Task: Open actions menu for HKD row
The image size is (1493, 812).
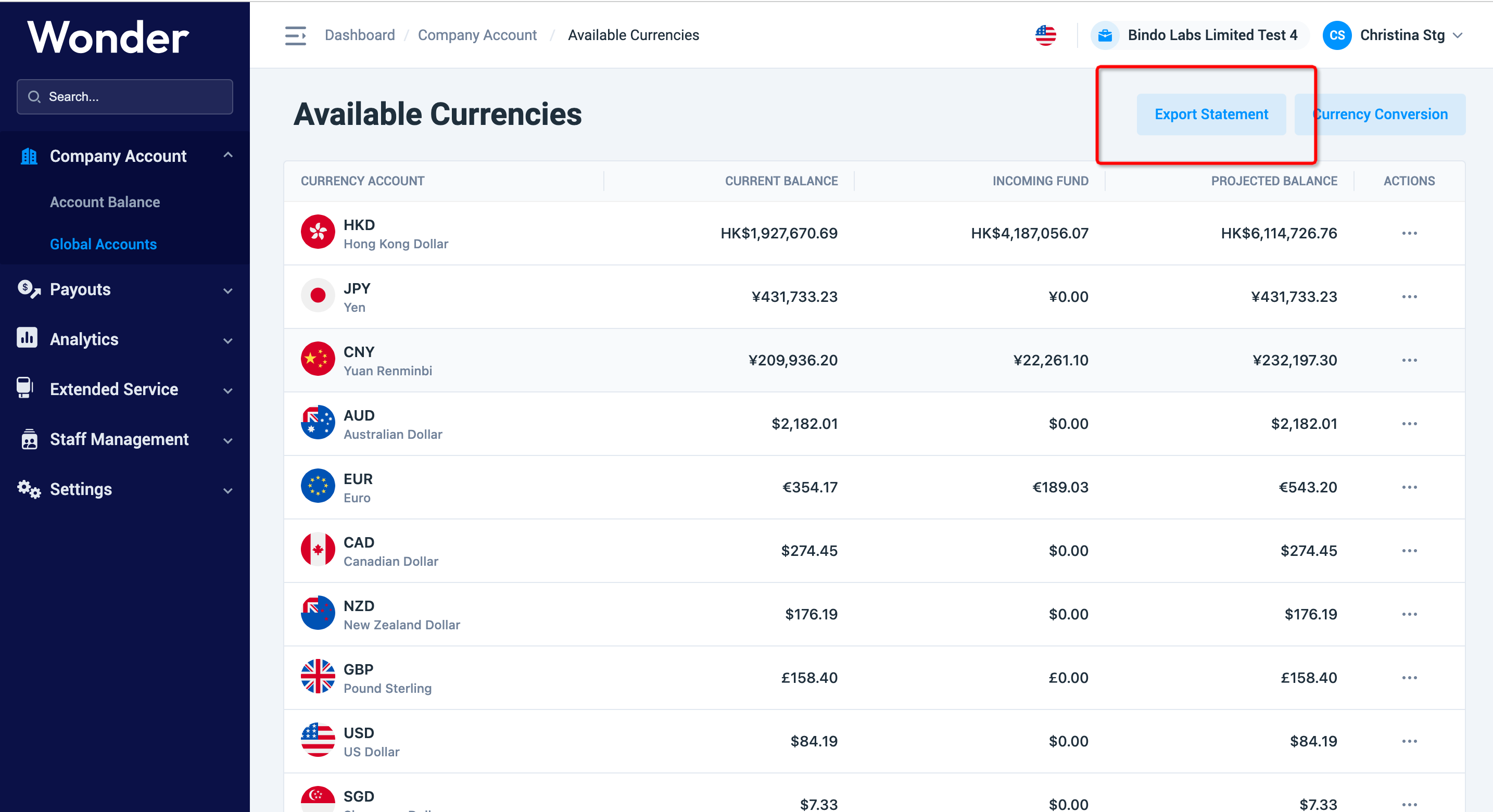Action: (x=1409, y=233)
